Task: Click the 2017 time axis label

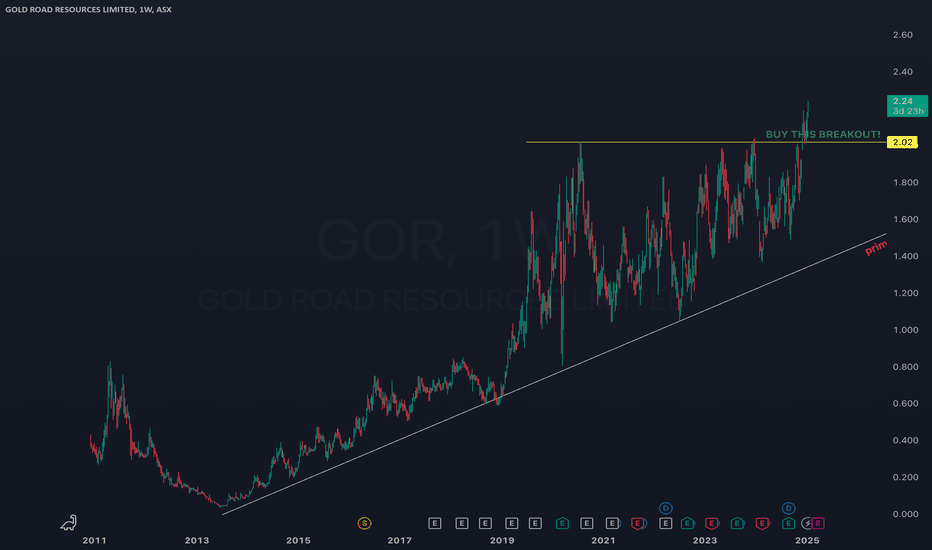Action: [399, 540]
